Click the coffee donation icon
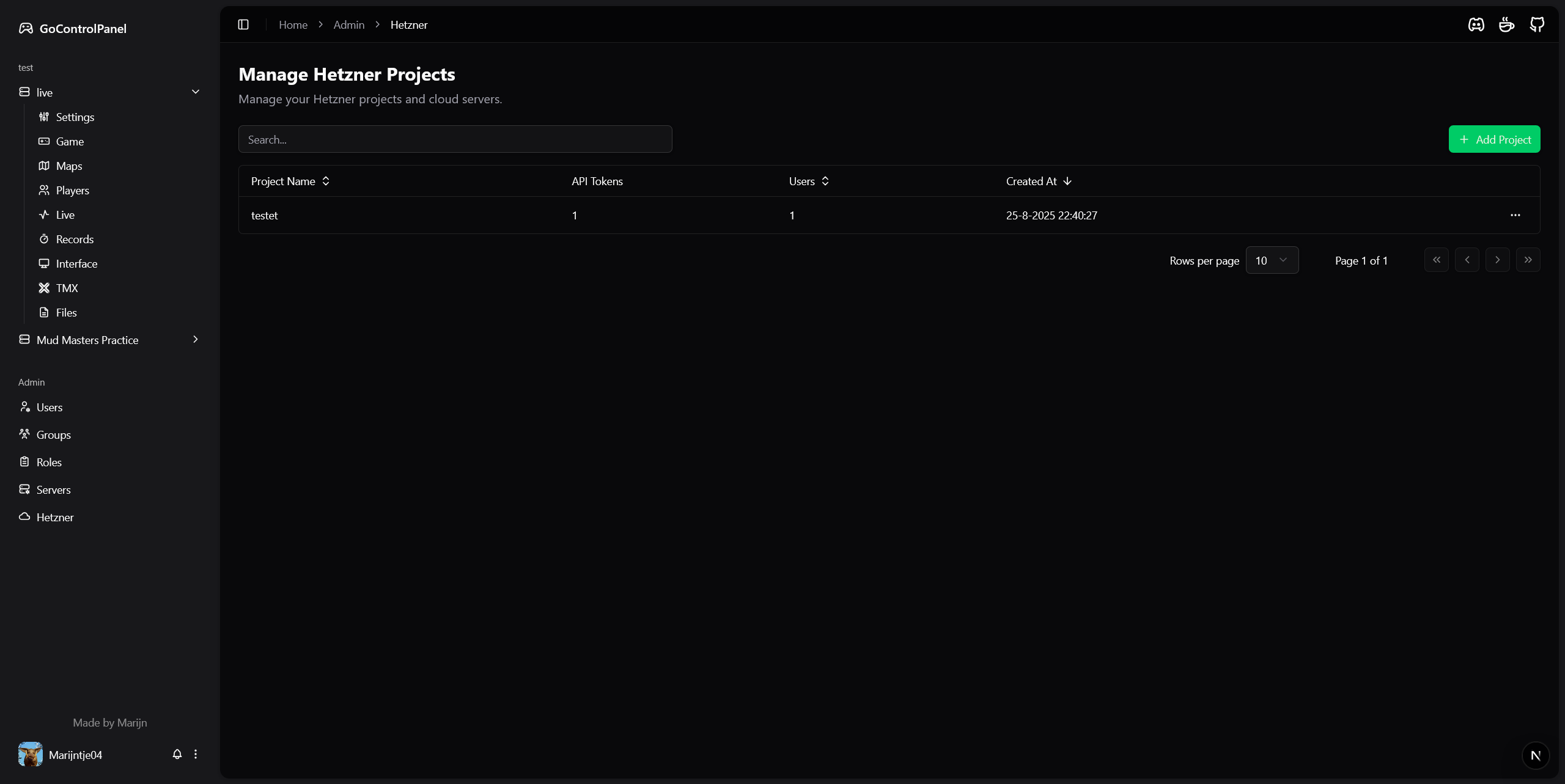The height and width of the screenshot is (784, 1565). pyautogui.click(x=1507, y=24)
